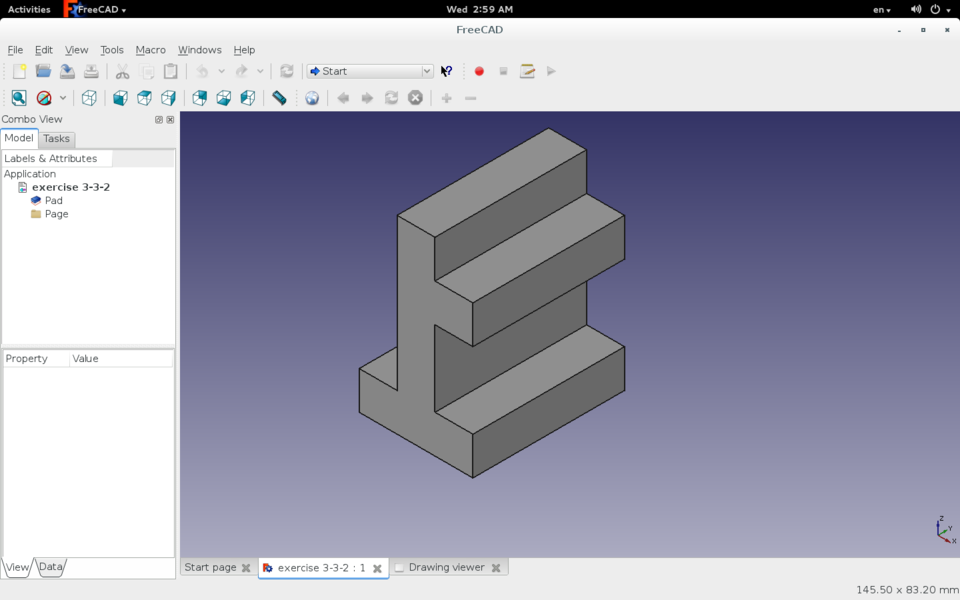Viewport: 960px width, 600px height.
Task: Expand the draw style dropdown arrow
Action: [x=62, y=97]
